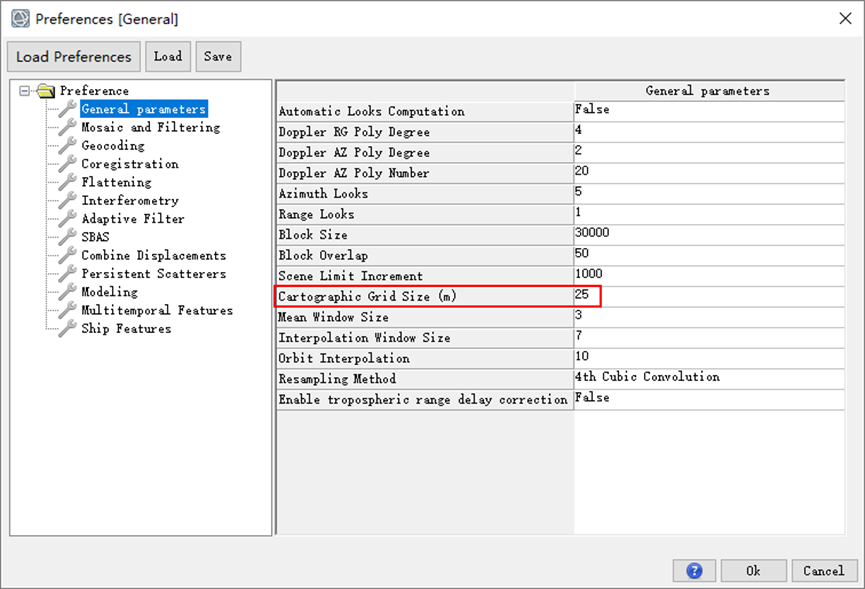Click the Preference folder icon
Viewport: 865px width, 589px height.
[46, 90]
